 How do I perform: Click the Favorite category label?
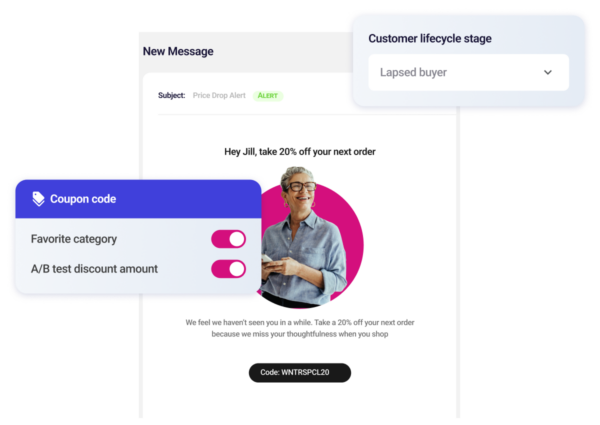coord(74,239)
